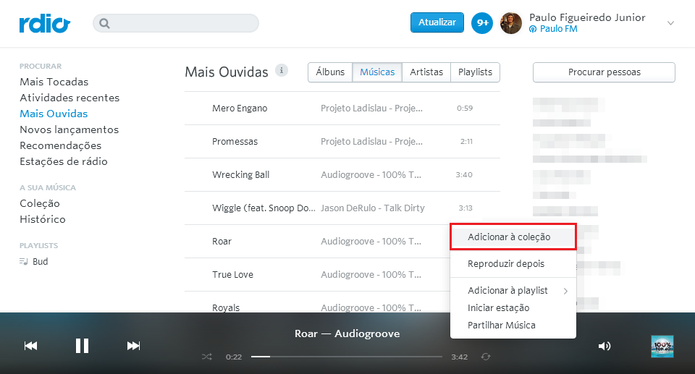Expand the user account dropdown arrow

click(x=671, y=23)
